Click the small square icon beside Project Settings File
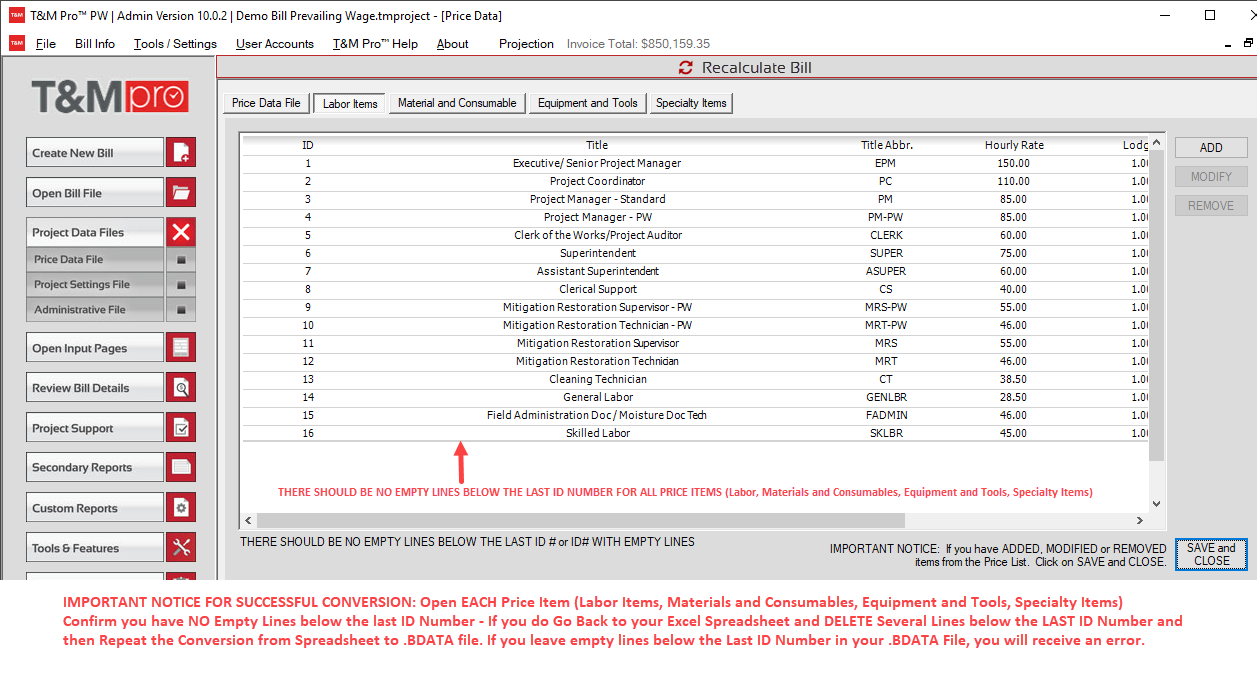The width and height of the screenshot is (1257, 686). (181, 285)
